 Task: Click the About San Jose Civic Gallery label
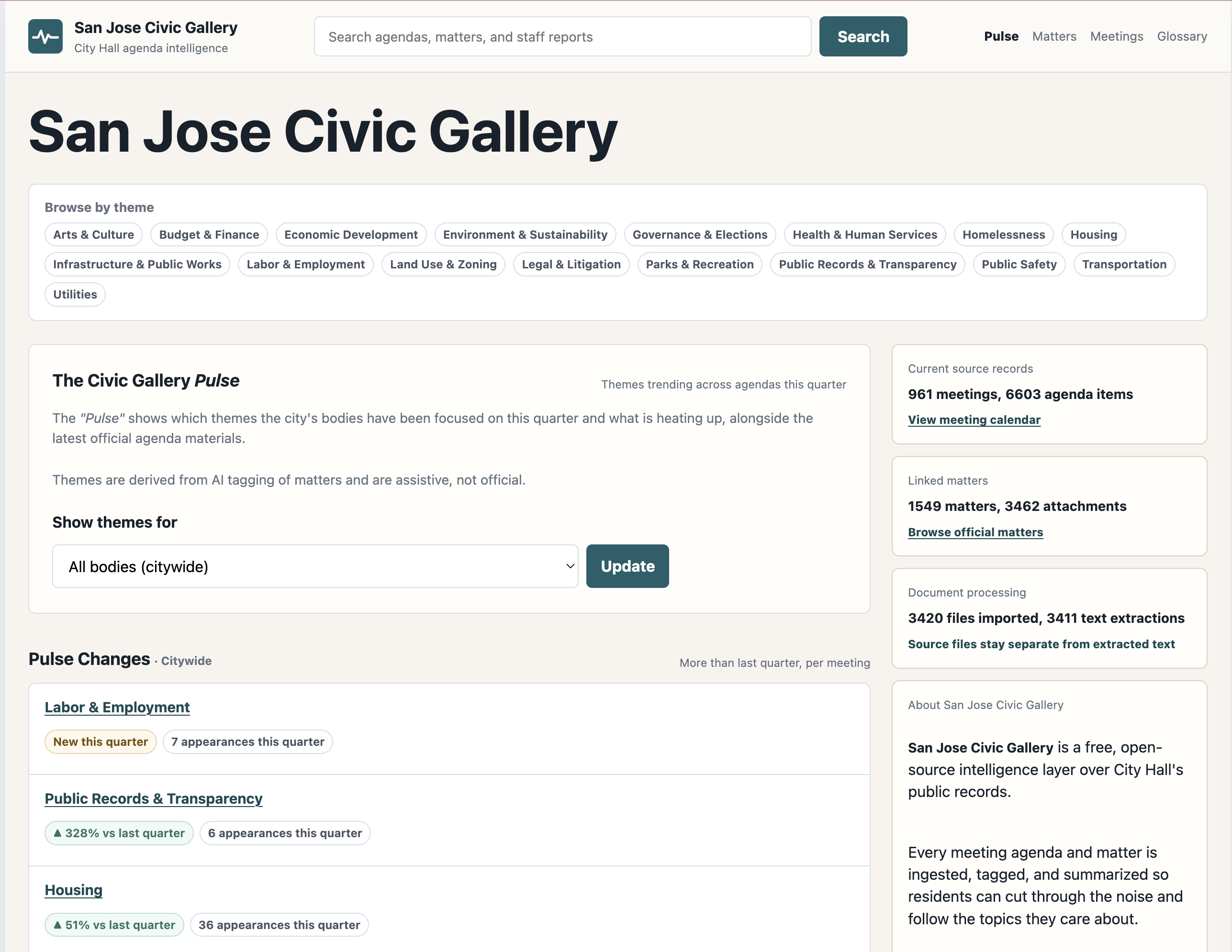click(986, 705)
